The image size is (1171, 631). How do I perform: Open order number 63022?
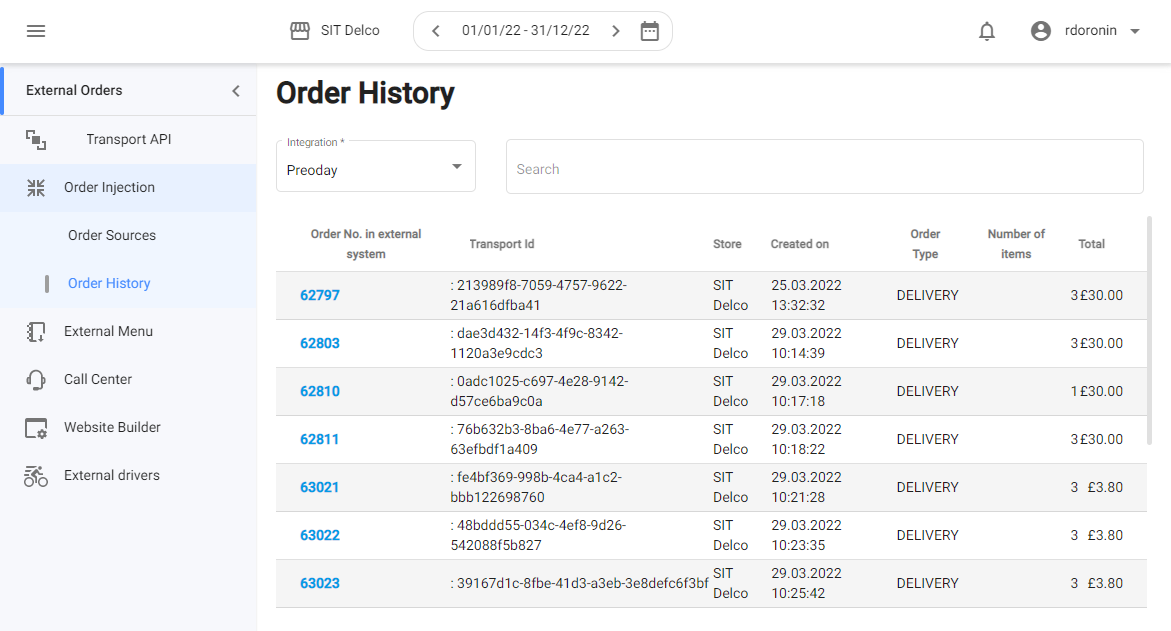tap(320, 536)
